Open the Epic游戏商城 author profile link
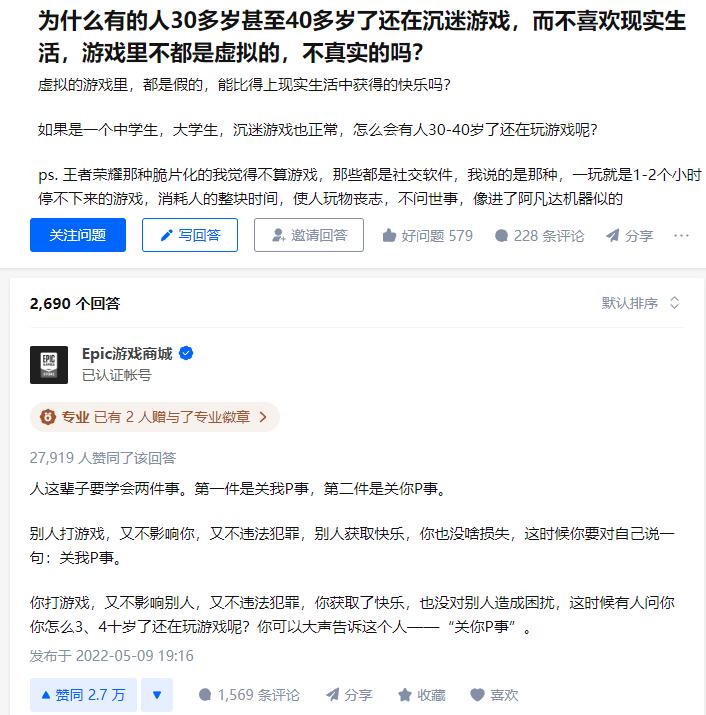The image size is (706, 715). [x=127, y=353]
